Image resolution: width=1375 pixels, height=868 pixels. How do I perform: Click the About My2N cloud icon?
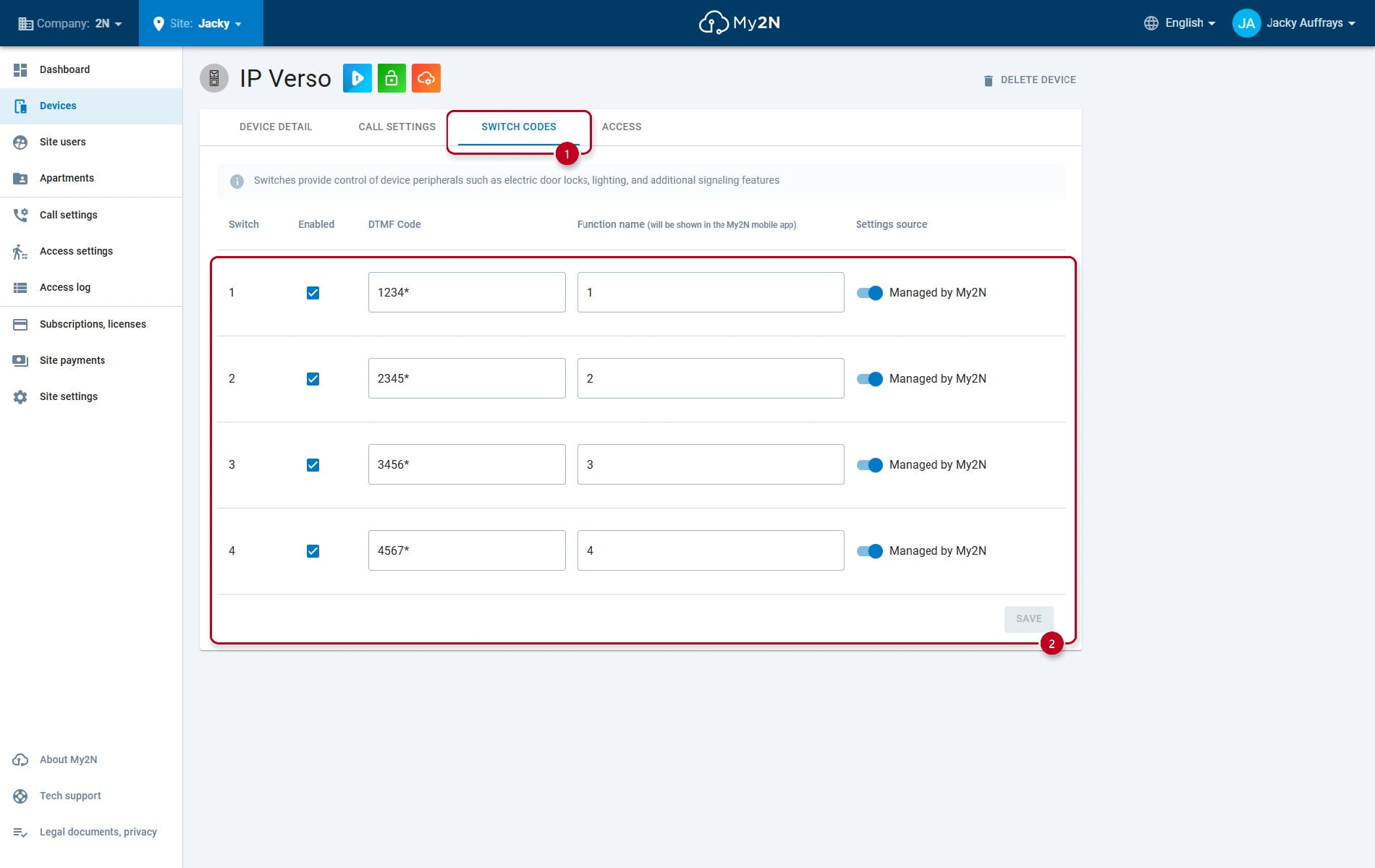tap(20, 759)
